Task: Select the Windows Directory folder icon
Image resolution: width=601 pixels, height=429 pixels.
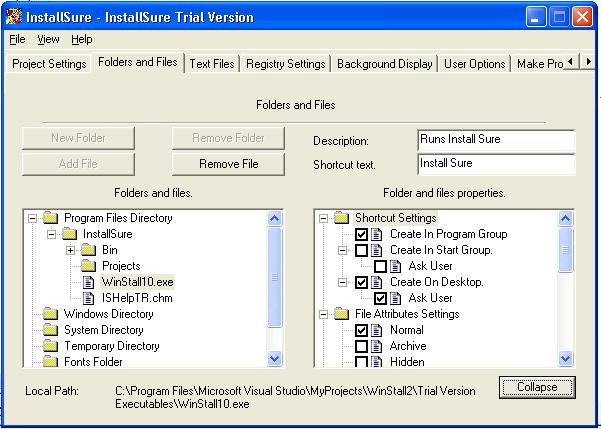Action: [50, 314]
